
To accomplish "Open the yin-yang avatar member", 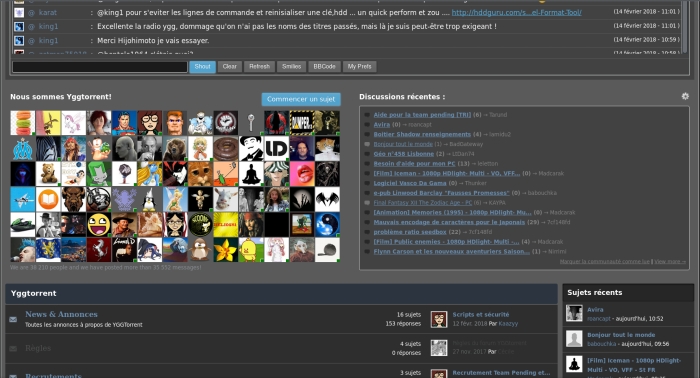I will pyautogui.click(x=327, y=224).
